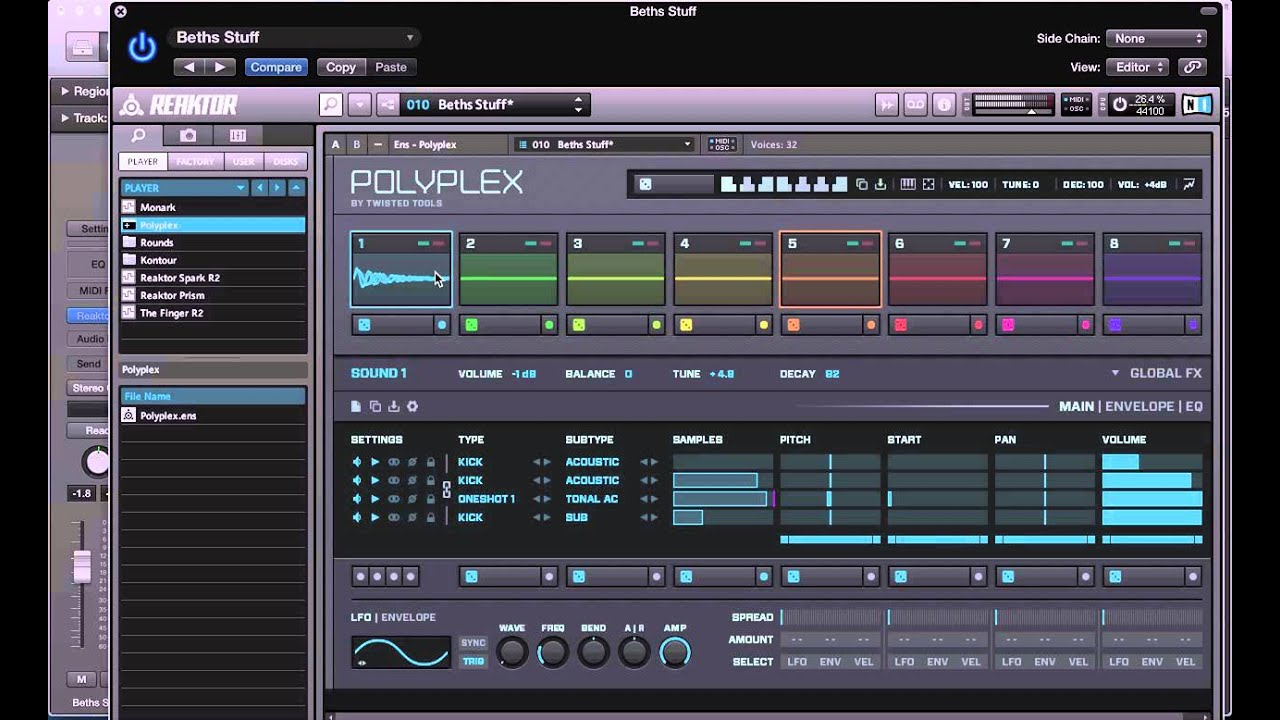1280x720 pixels.
Task: Click the Paste button
Action: pos(391,67)
